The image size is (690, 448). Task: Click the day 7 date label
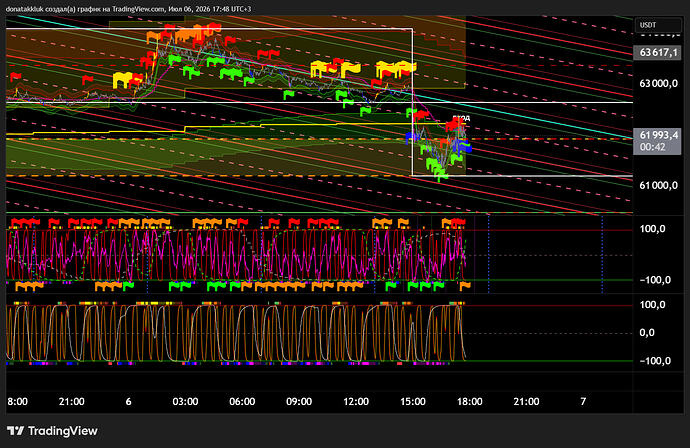[583, 401]
